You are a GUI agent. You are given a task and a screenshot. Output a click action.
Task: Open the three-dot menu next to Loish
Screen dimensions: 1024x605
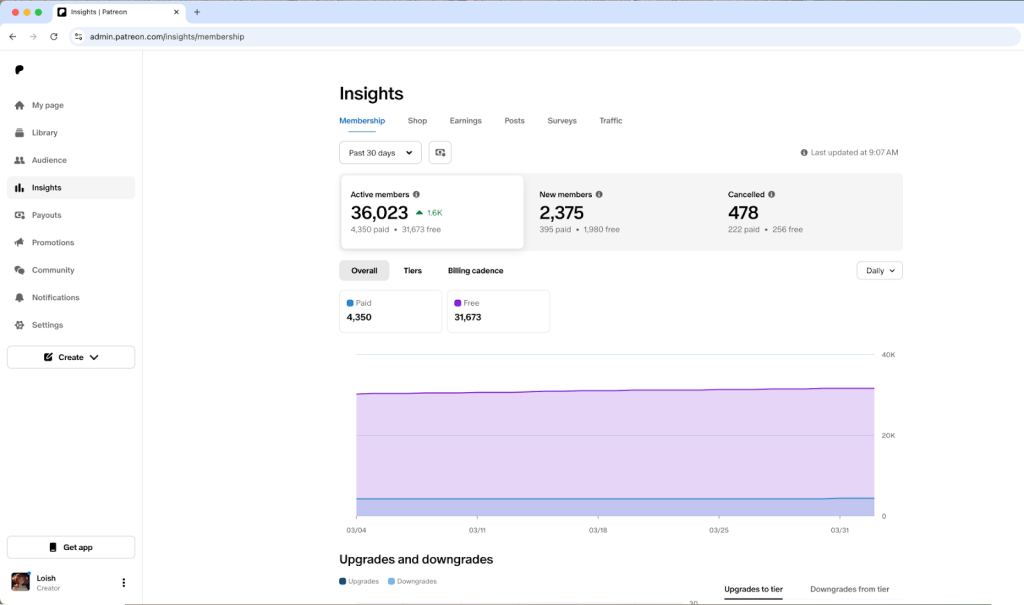(124, 582)
